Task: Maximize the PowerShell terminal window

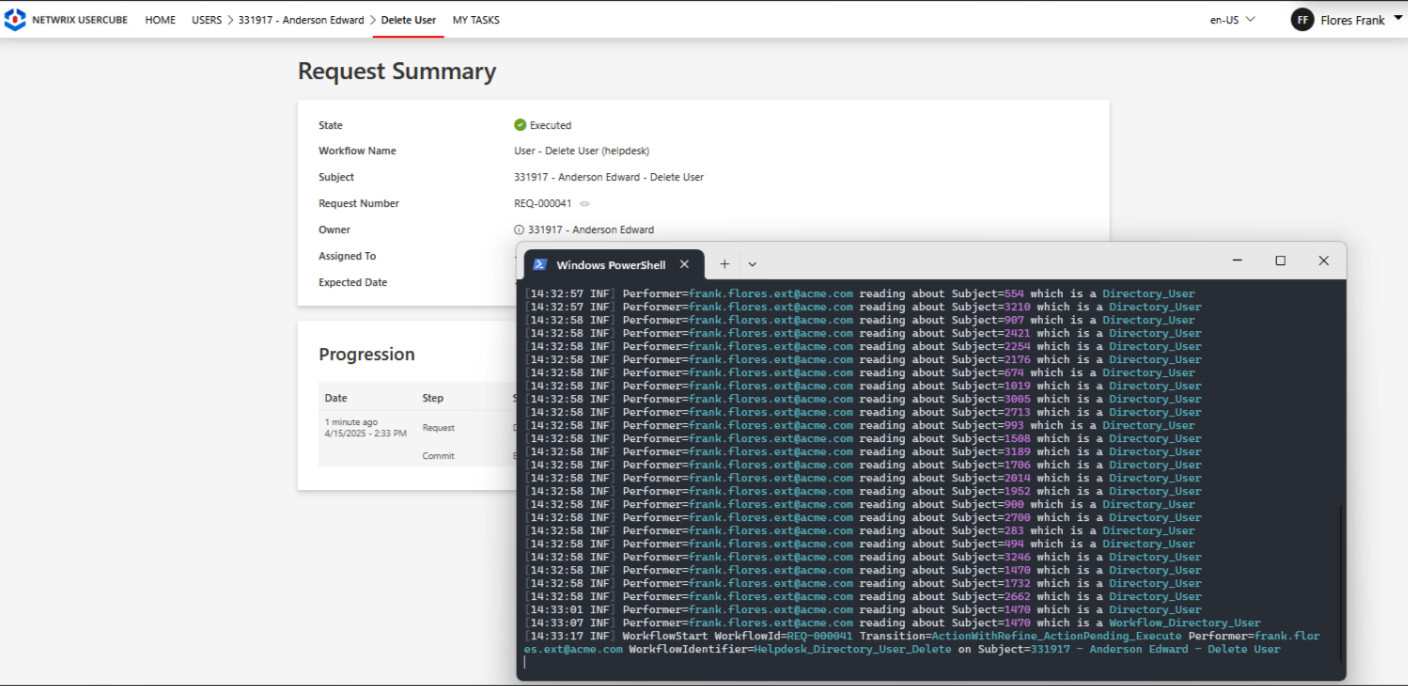Action: pyautogui.click(x=1280, y=261)
